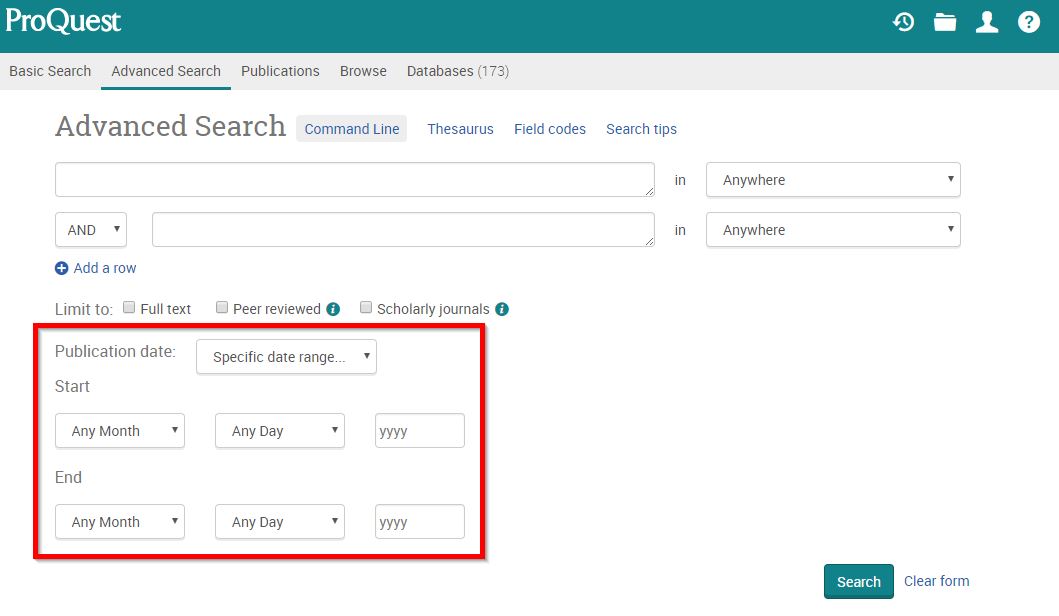View the Field codes link
Image resolution: width=1059 pixels, height=616 pixels.
tap(550, 129)
